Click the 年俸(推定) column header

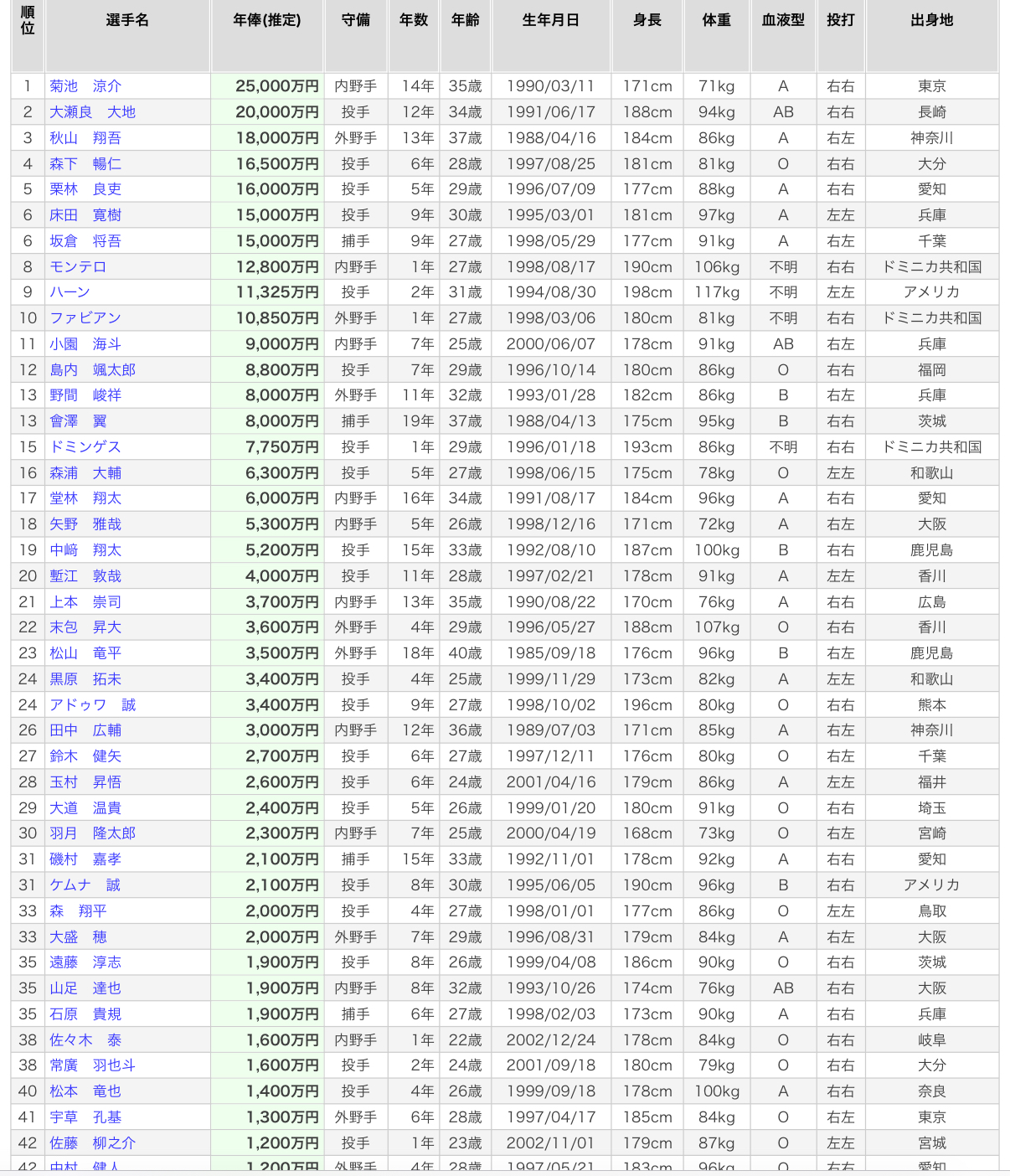point(267,20)
